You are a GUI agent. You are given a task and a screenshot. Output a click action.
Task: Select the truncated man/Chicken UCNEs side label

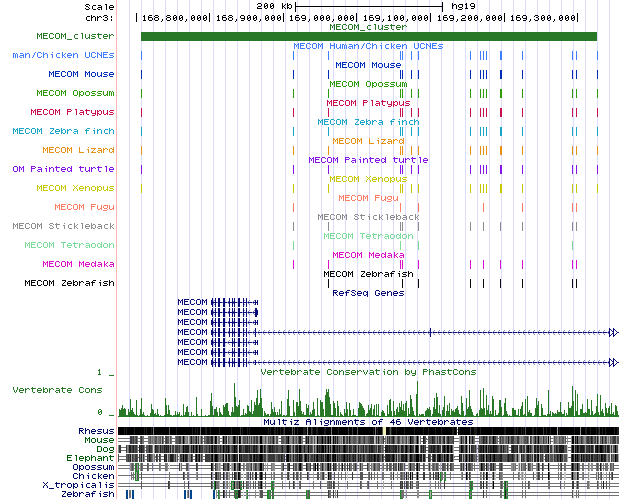pos(58,54)
